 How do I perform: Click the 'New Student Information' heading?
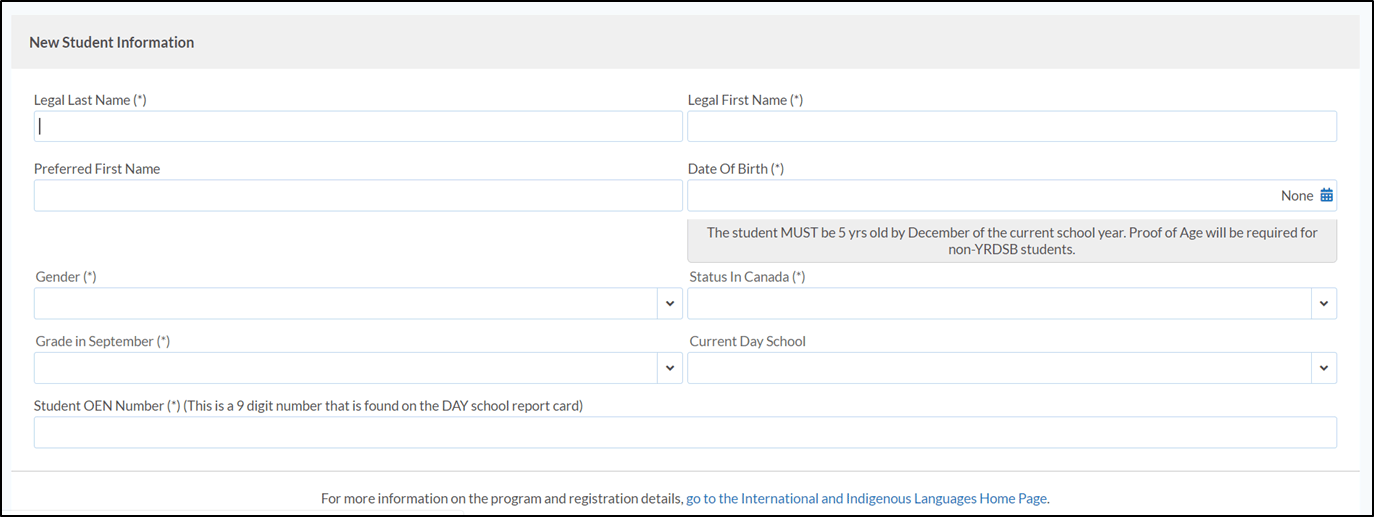[112, 42]
